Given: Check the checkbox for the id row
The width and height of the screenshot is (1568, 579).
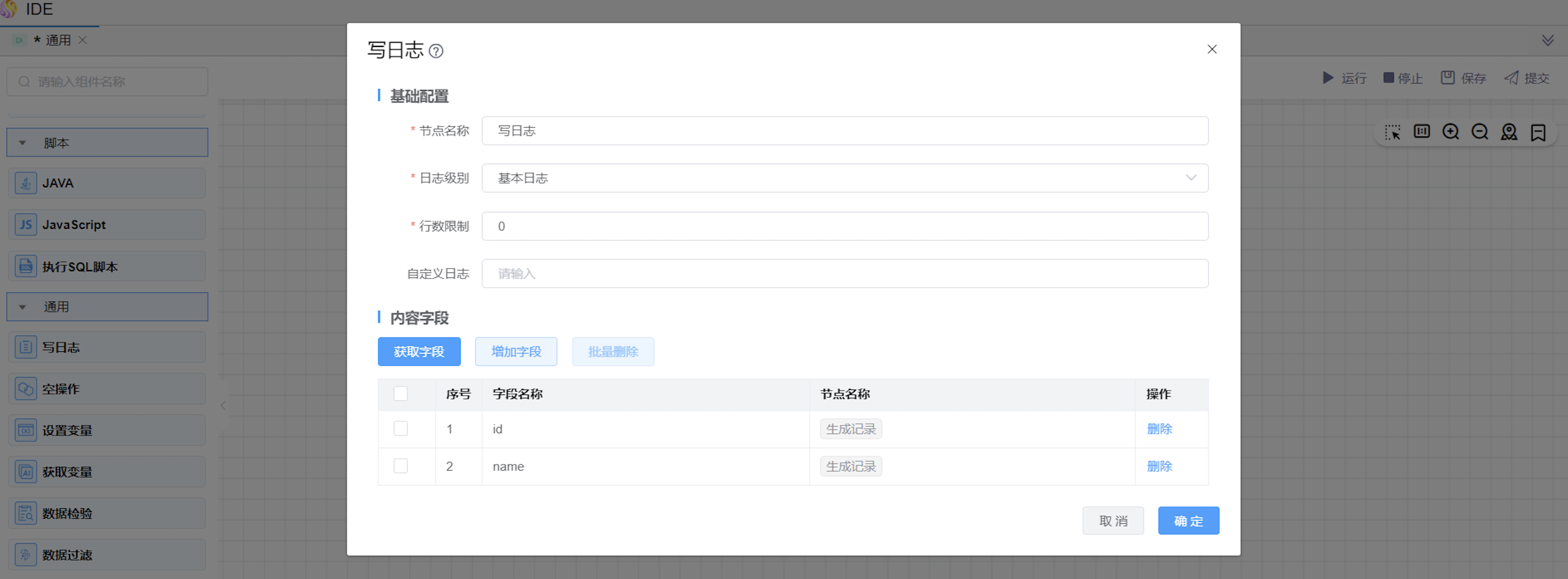Looking at the screenshot, I should click(x=400, y=429).
